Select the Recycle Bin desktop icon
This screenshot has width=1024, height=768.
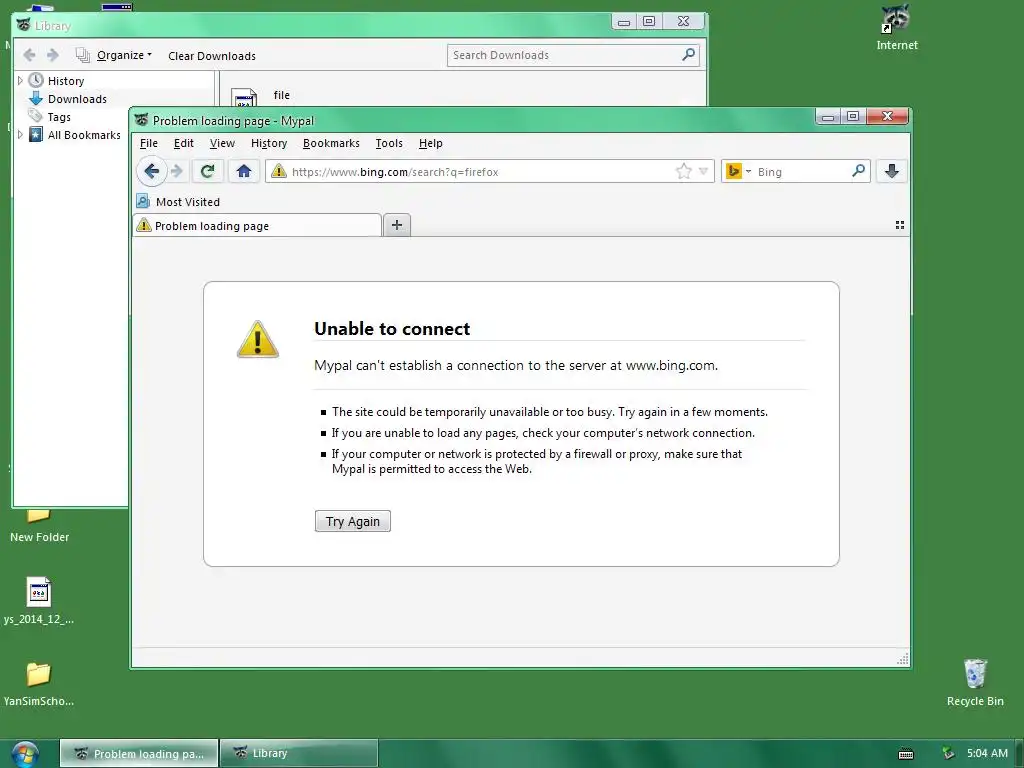tap(974, 681)
